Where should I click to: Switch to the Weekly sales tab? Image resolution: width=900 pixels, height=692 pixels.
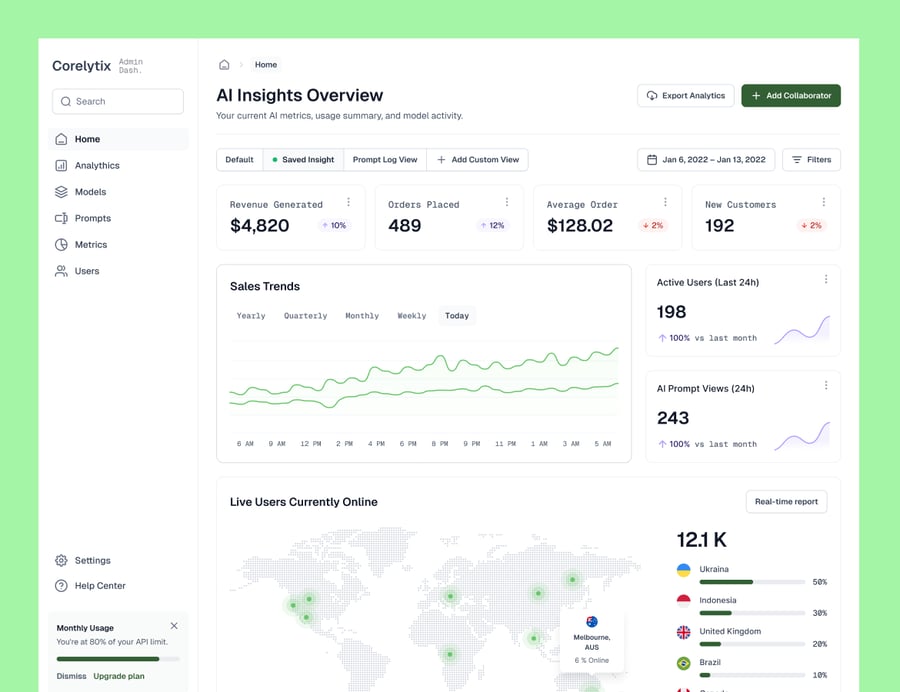[411, 316]
